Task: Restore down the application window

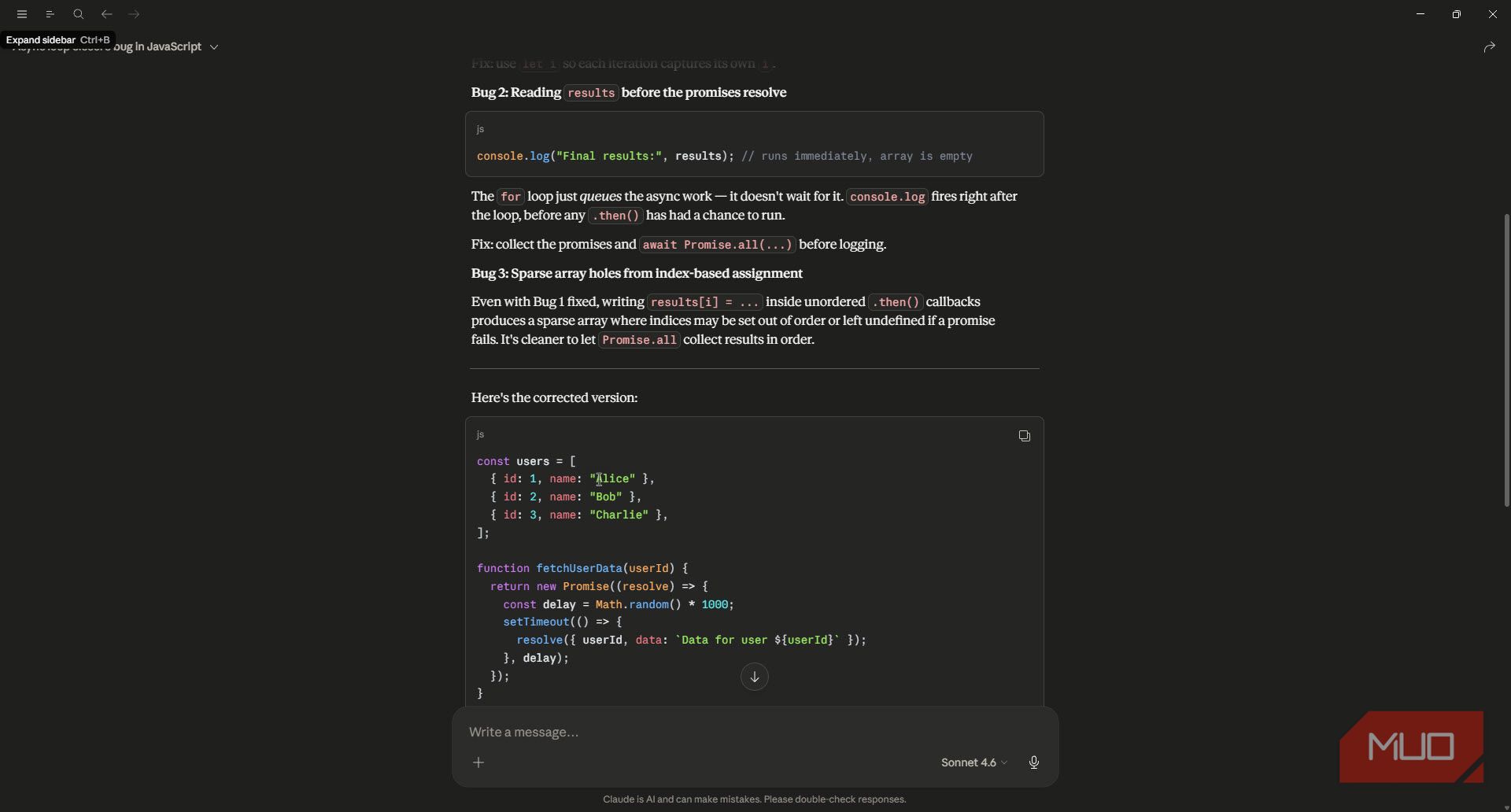Action: coord(1457,14)
